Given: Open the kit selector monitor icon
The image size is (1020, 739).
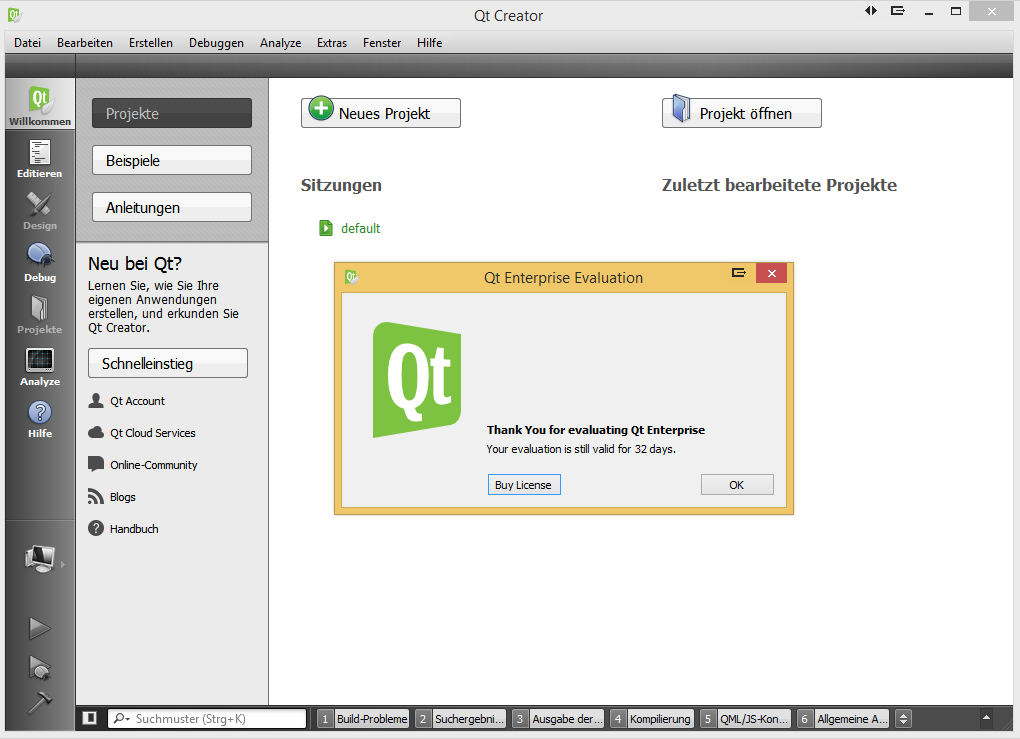Looking at the screenshot, I should click(x=40, y=558).
